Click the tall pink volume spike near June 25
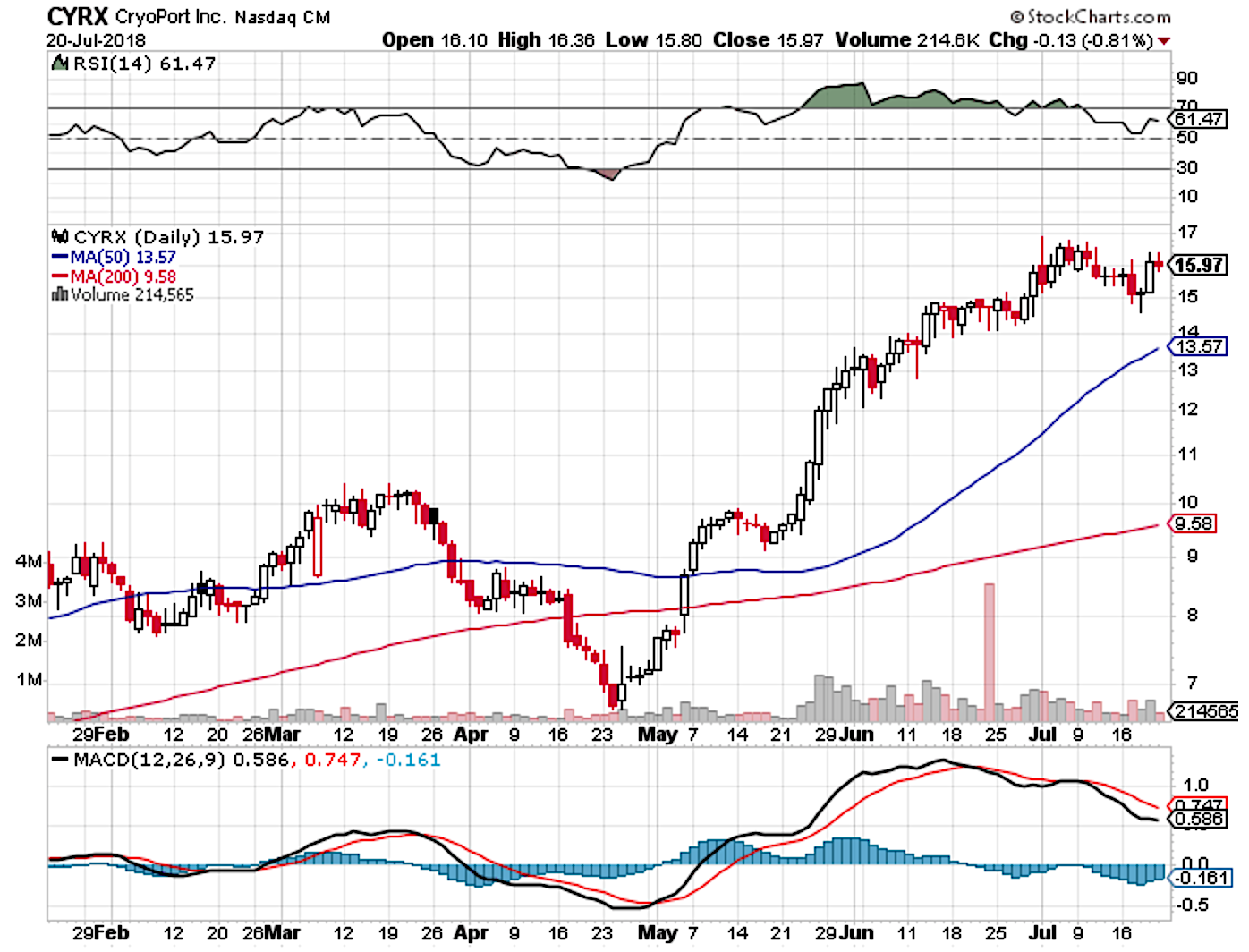The image size is (1249, 952). [x=990, y=652]
